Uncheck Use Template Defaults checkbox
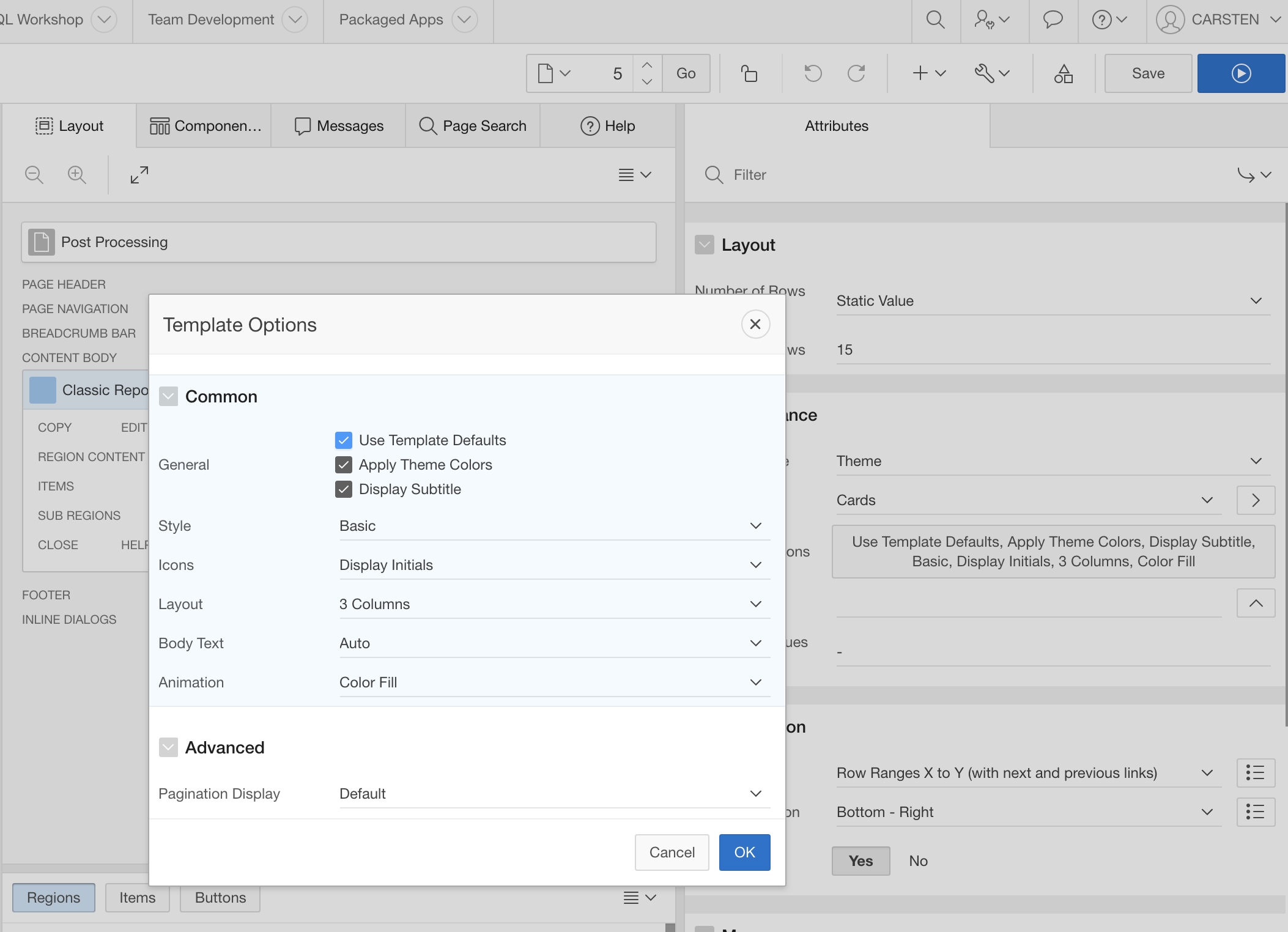This screenshot has width=1288, height=932. coord(344,440)
